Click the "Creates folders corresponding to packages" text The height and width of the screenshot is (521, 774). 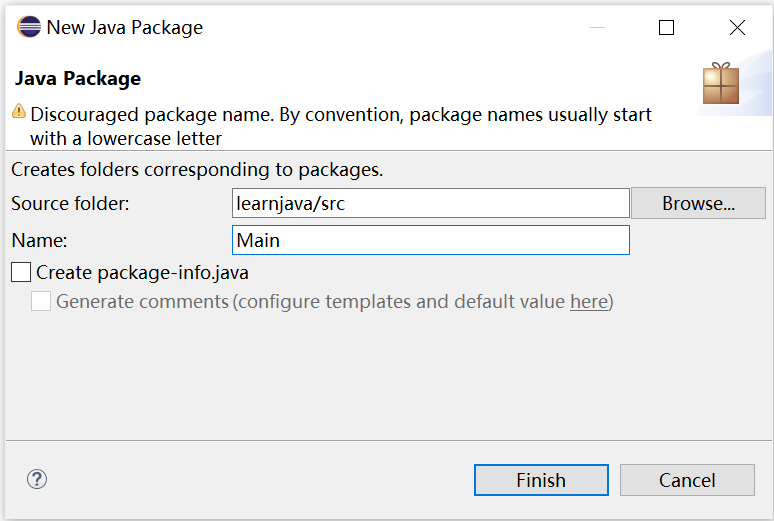pyautogui.click(x=197, y=170)
